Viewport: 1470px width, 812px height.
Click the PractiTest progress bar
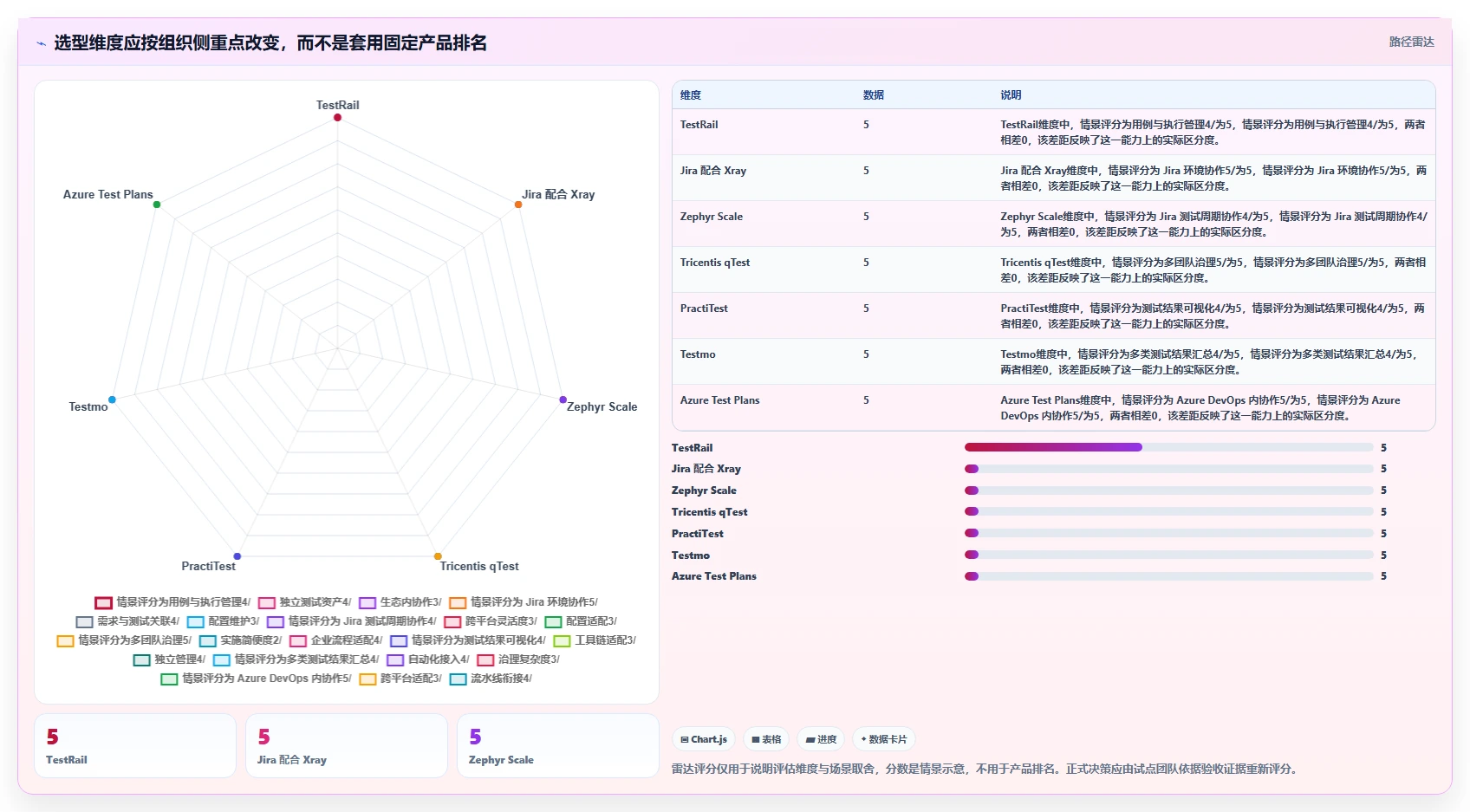coord(1168,533)
